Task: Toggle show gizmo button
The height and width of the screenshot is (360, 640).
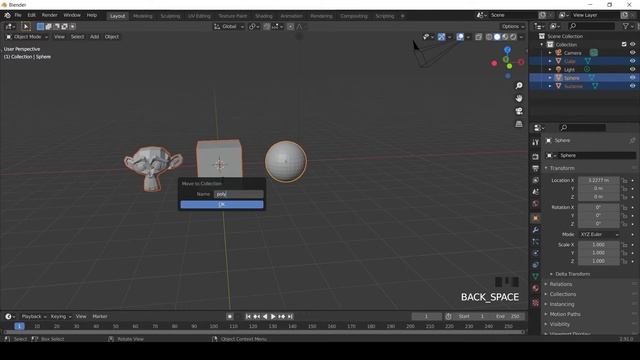Action: point(442,37)
